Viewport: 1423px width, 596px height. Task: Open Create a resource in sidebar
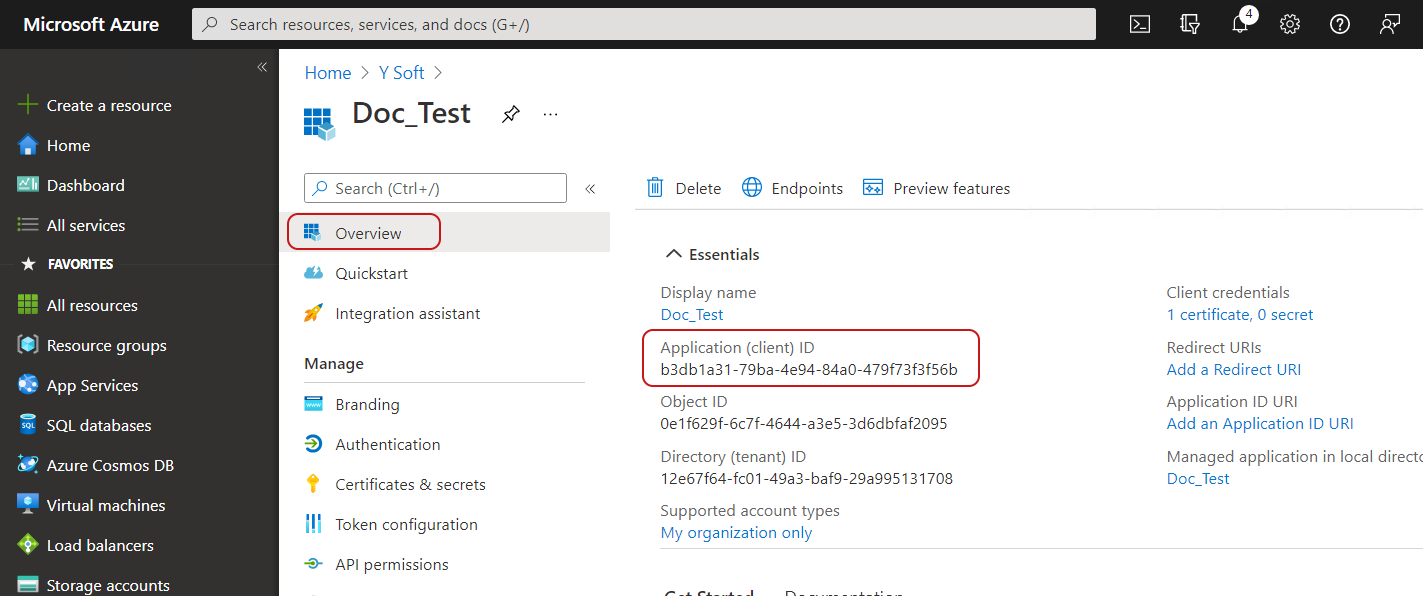point(108,105)
